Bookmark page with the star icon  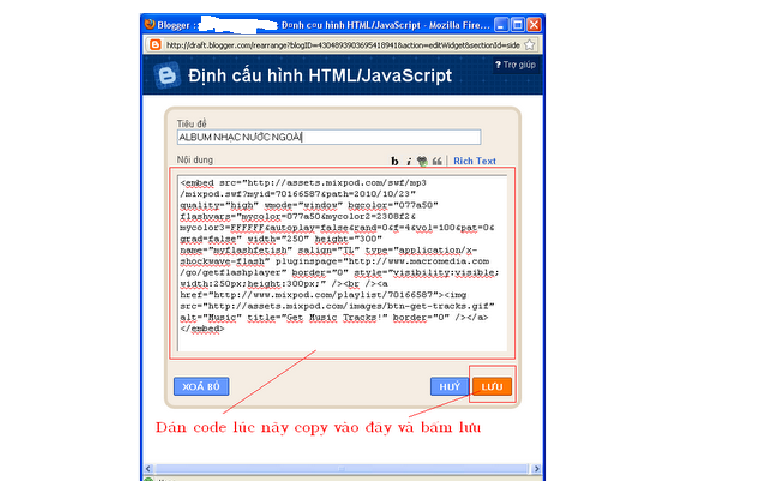click(x=529, y=45)
